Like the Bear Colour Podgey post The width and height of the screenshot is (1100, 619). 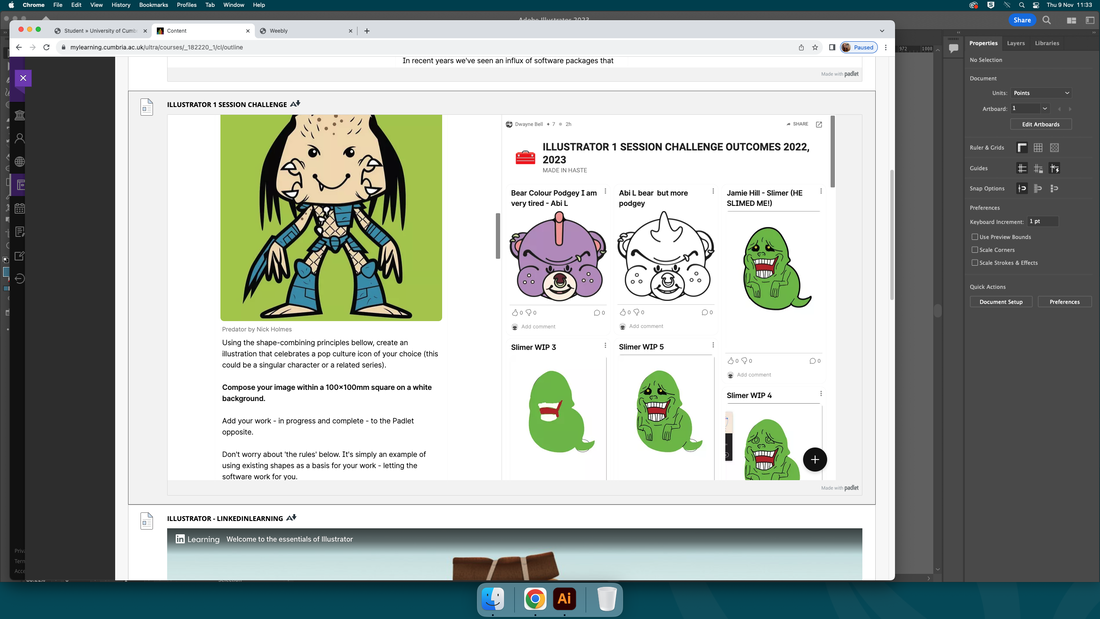[x=515, y=312]
